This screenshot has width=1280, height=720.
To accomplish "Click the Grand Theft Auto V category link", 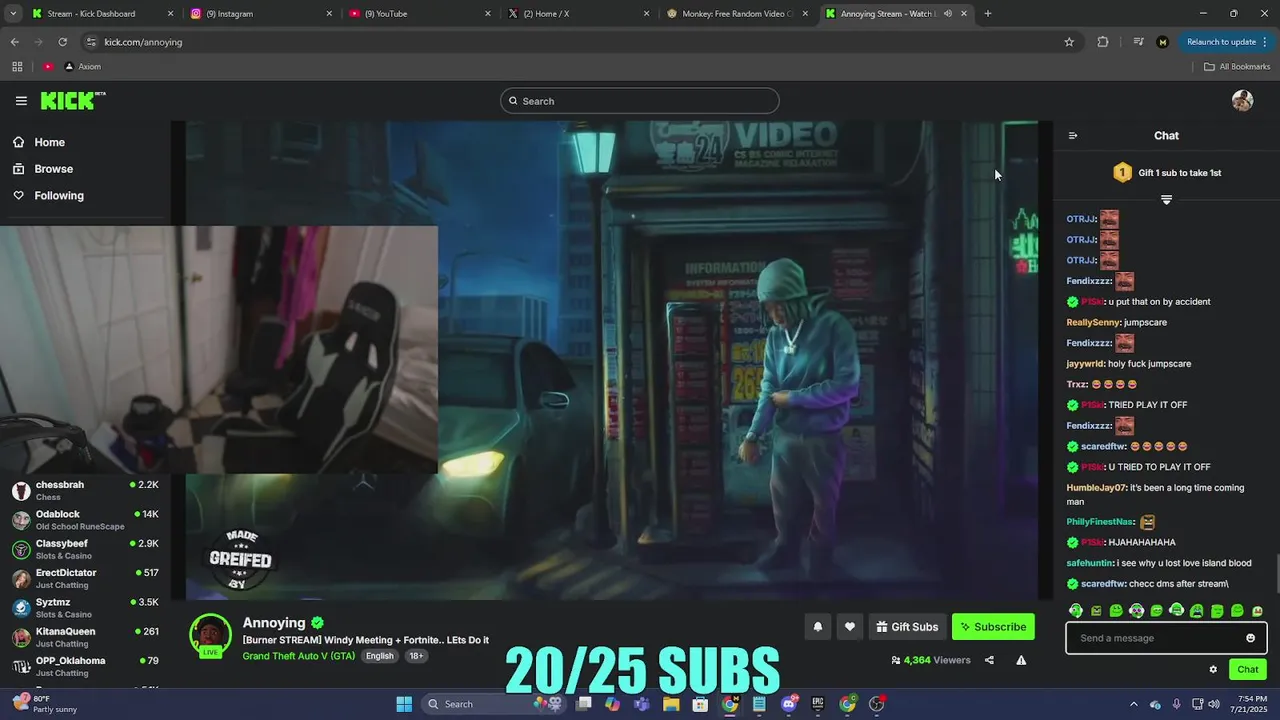I will coord(298,656).
